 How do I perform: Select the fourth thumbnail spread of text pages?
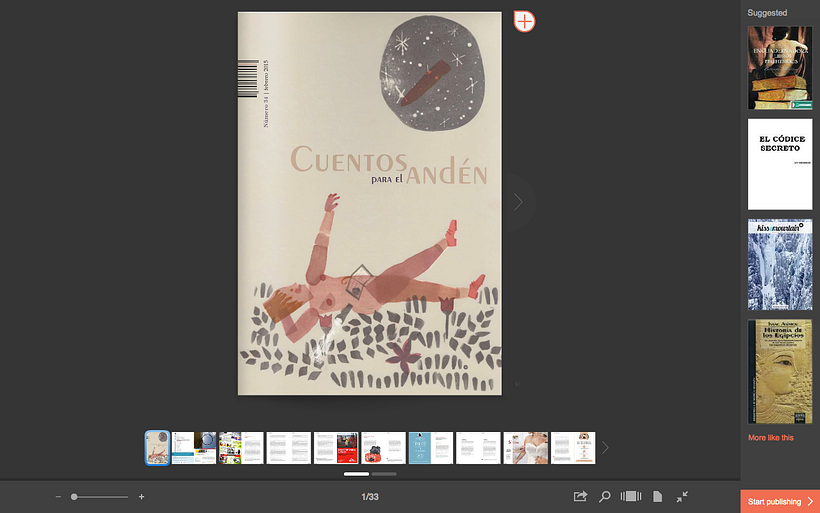coord(289,448)
